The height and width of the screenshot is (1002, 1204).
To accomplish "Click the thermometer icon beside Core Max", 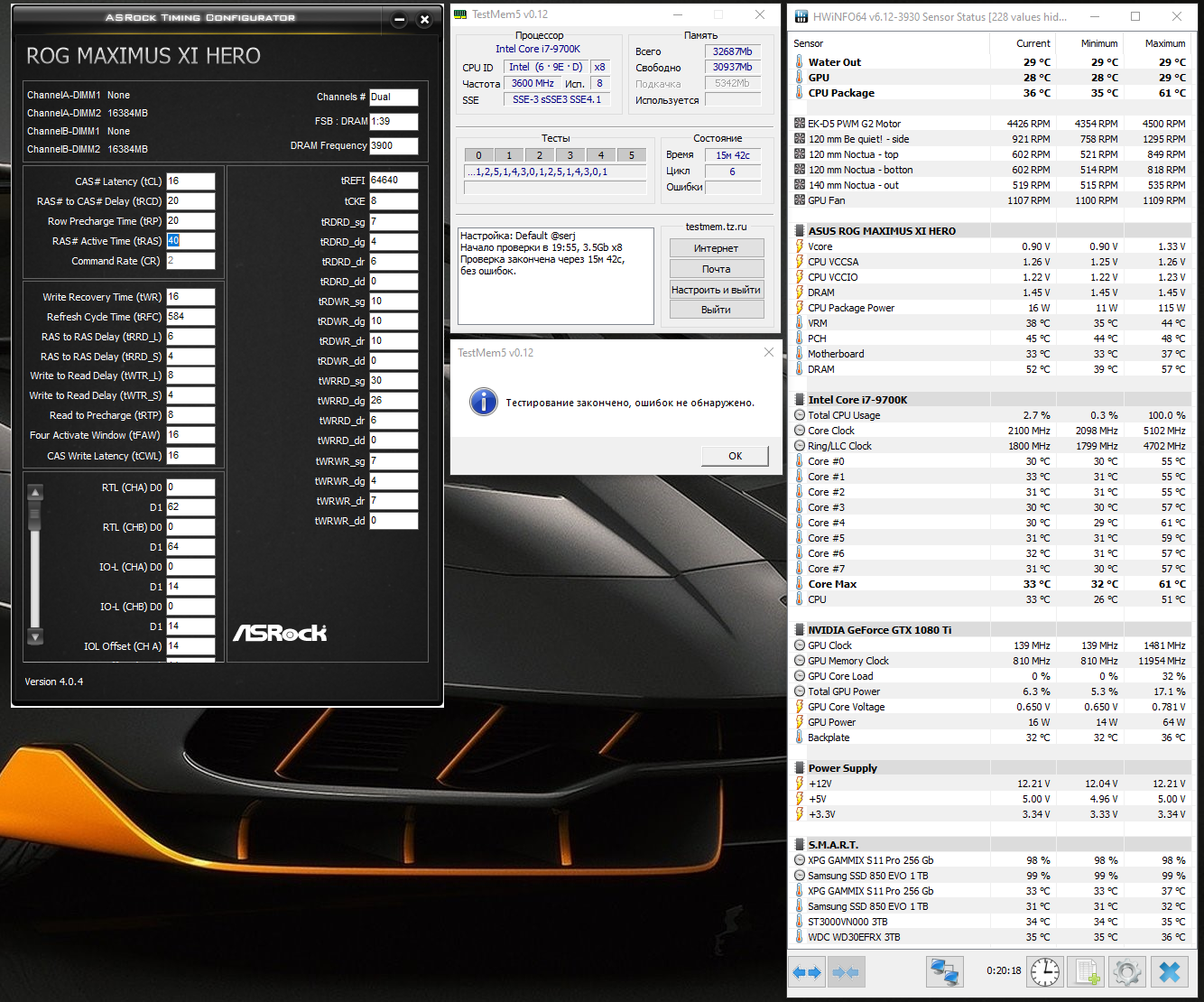I will [800, 584].
